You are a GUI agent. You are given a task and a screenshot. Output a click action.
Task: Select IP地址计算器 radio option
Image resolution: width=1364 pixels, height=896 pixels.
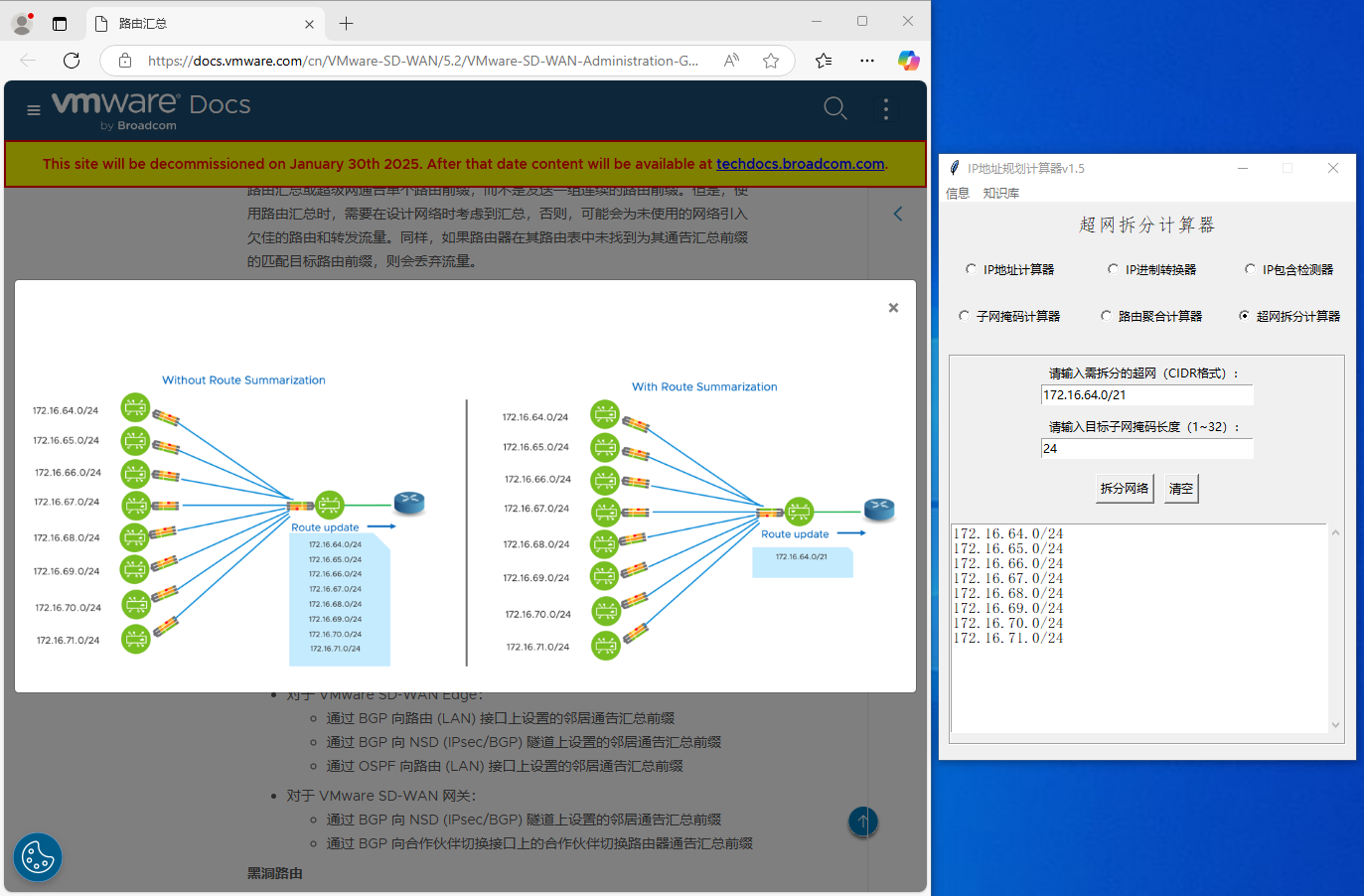[x=1009, y=269]
